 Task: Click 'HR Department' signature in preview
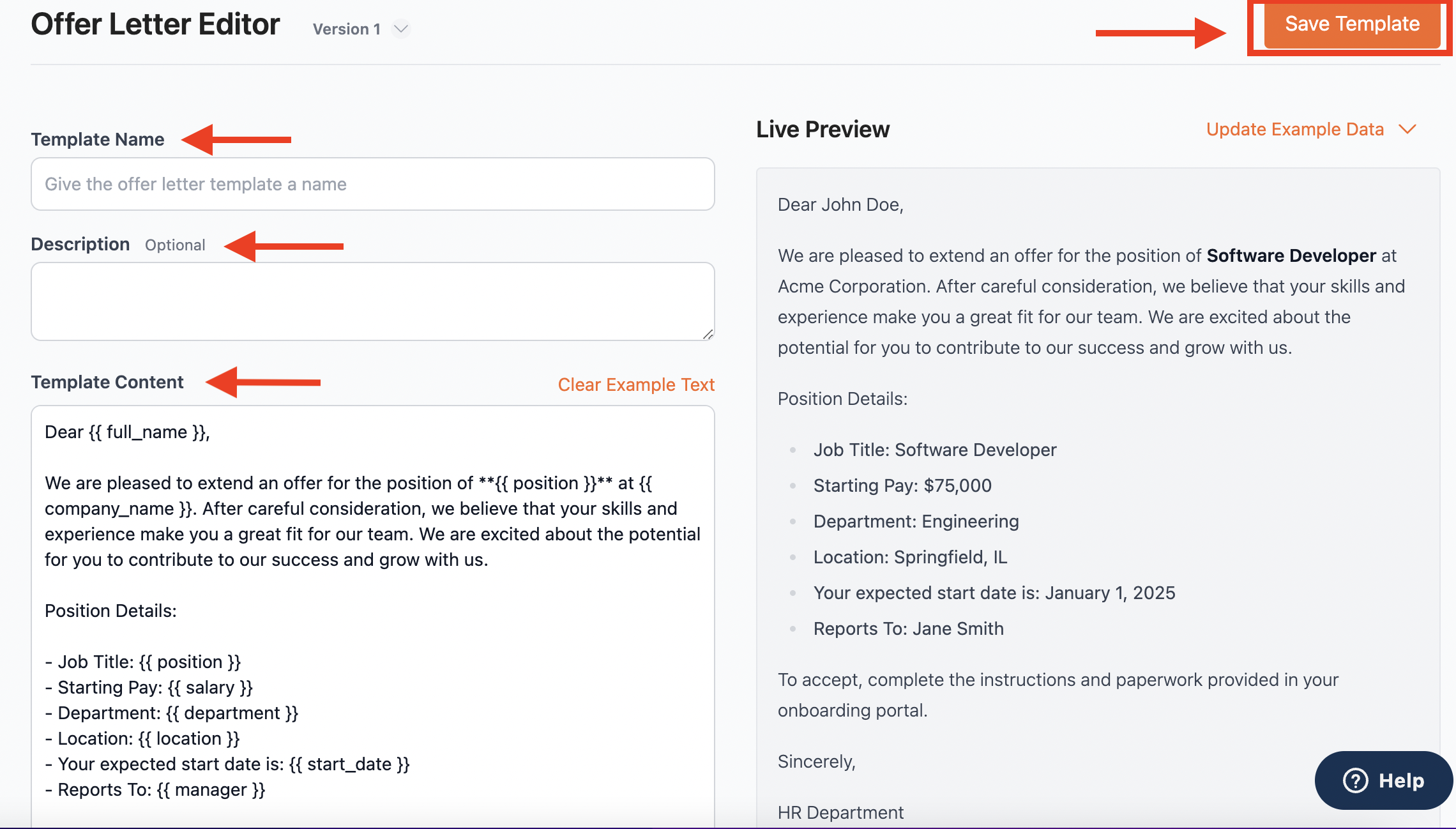click(840, 812)
